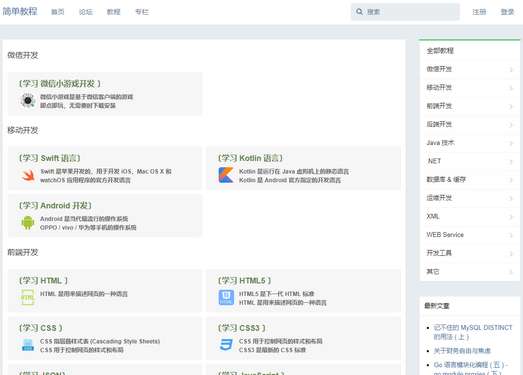
Task: Expand the .NET sidebar category
Action: 470,161
